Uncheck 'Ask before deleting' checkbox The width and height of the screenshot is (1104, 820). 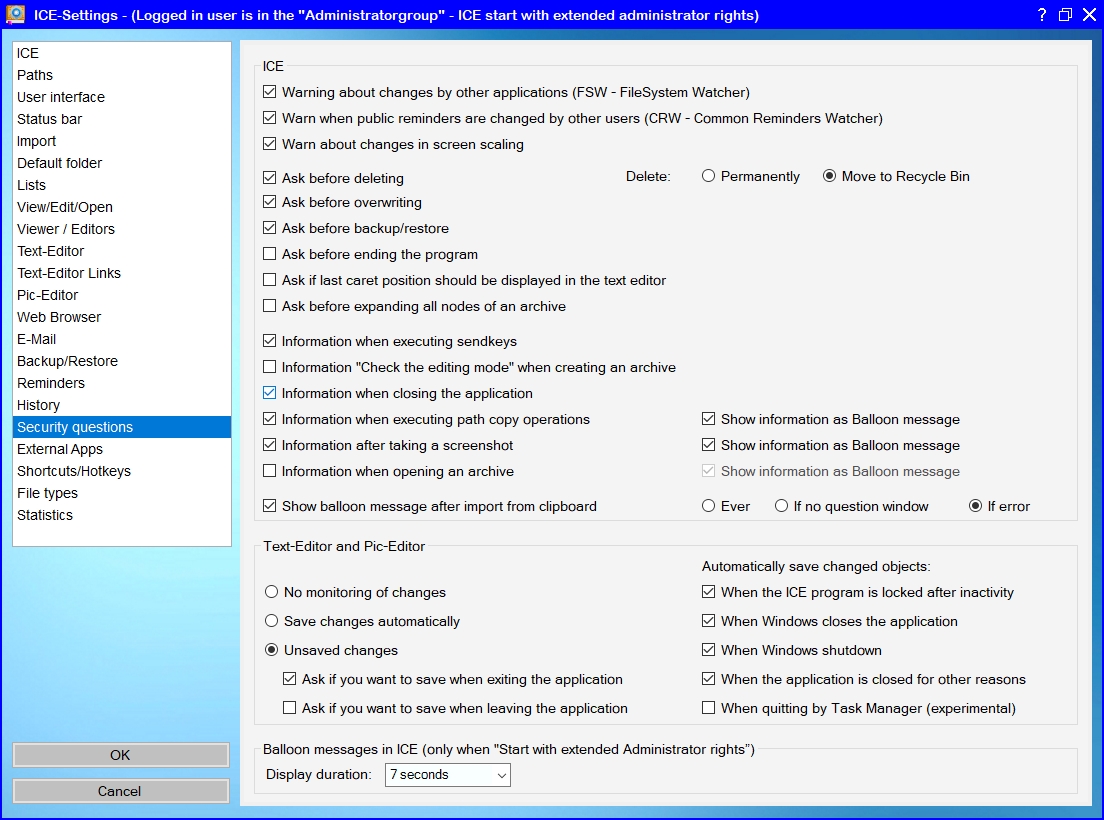tap(270, 178)
